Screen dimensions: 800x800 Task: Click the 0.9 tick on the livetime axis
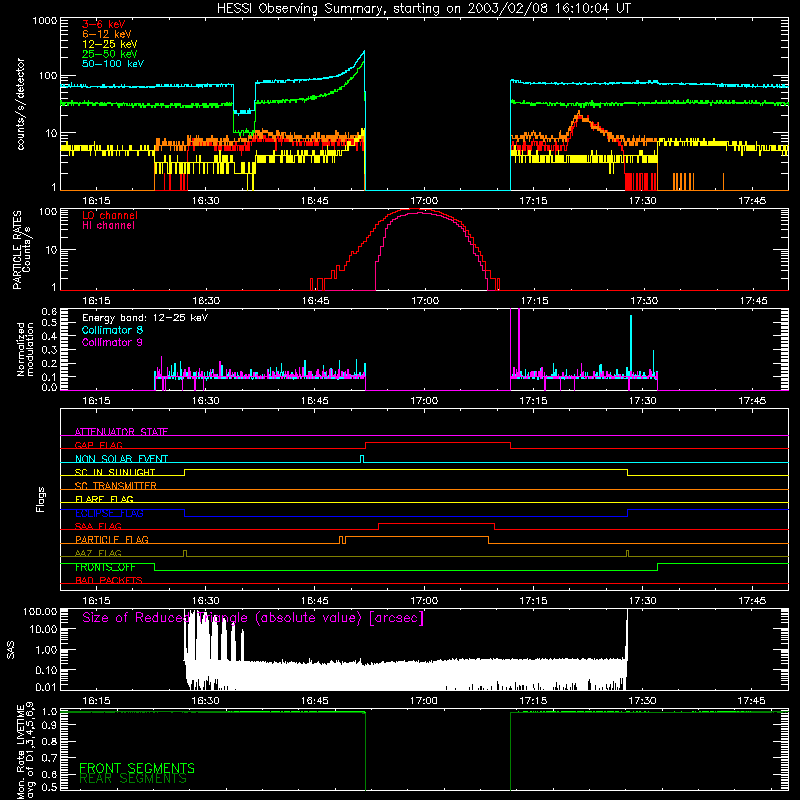pos(49,726)
